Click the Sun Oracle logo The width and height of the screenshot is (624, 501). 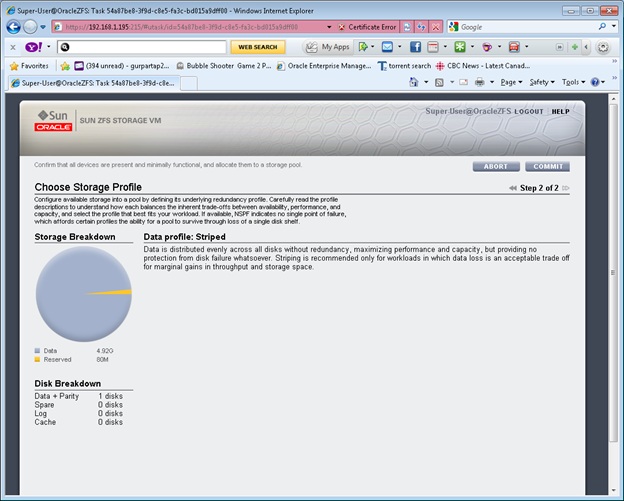click(53, 121)
